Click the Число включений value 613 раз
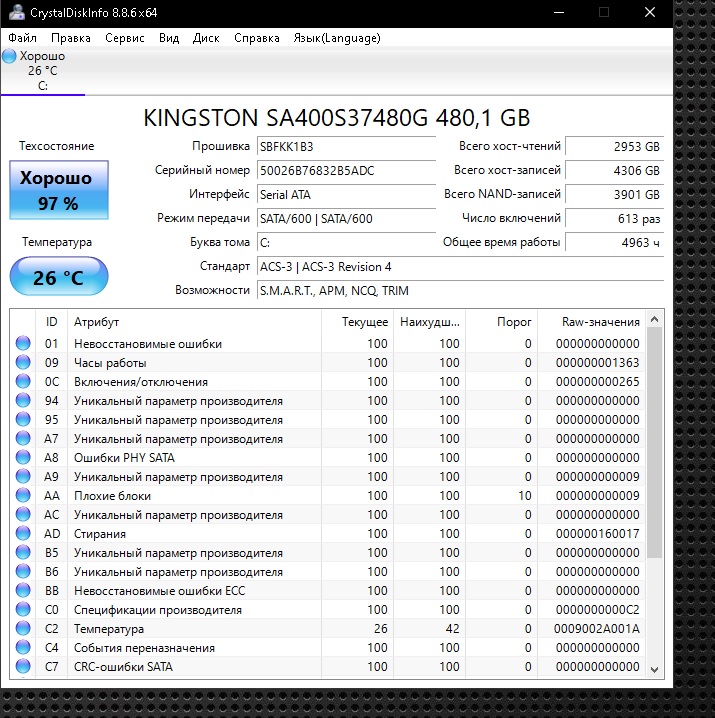715x718 pixels. click(614, 219)
